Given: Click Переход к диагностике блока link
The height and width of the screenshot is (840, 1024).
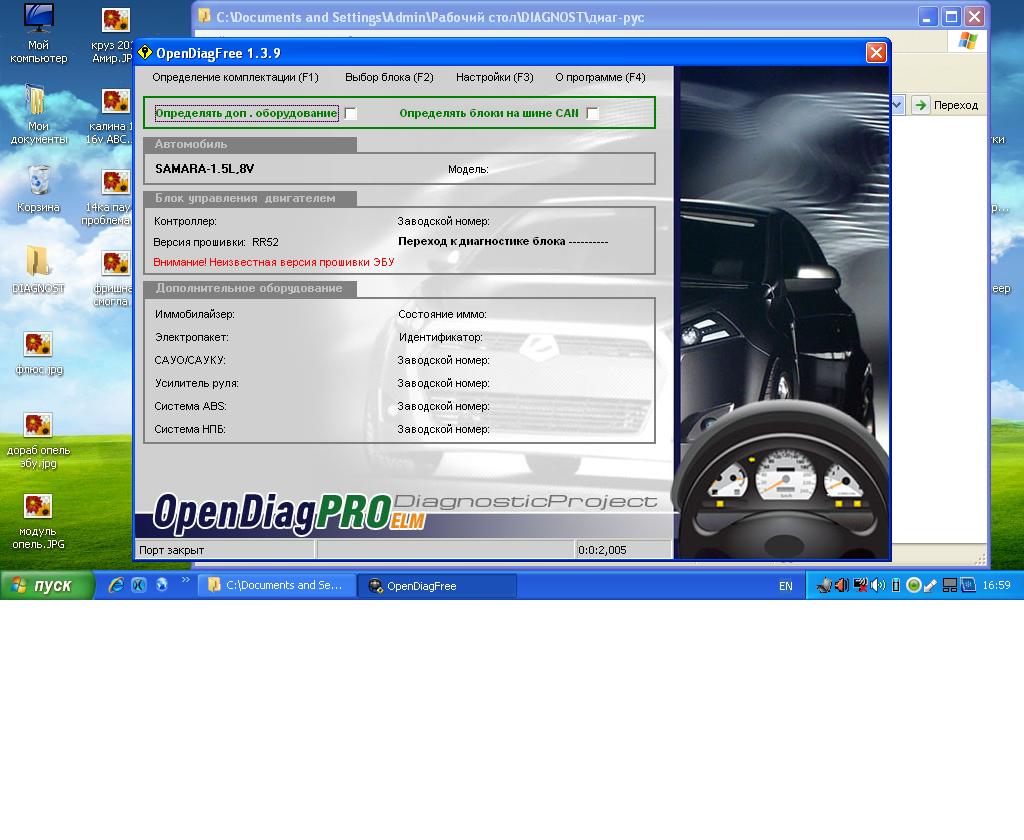Looking at the screenshot, I should pyautogui.click(x=503, y=241).
